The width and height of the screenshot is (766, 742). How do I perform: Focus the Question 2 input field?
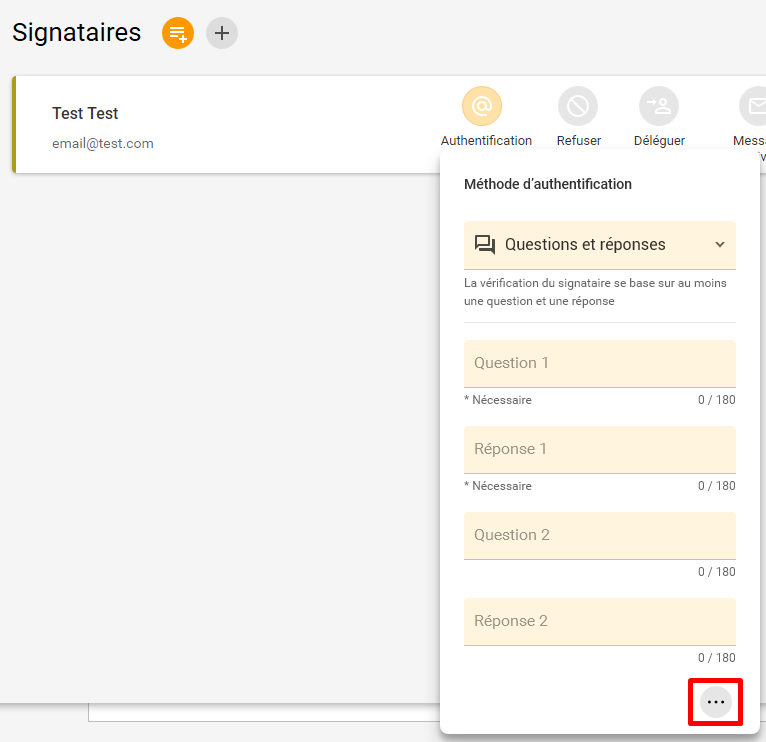click(x=600, y=535)
